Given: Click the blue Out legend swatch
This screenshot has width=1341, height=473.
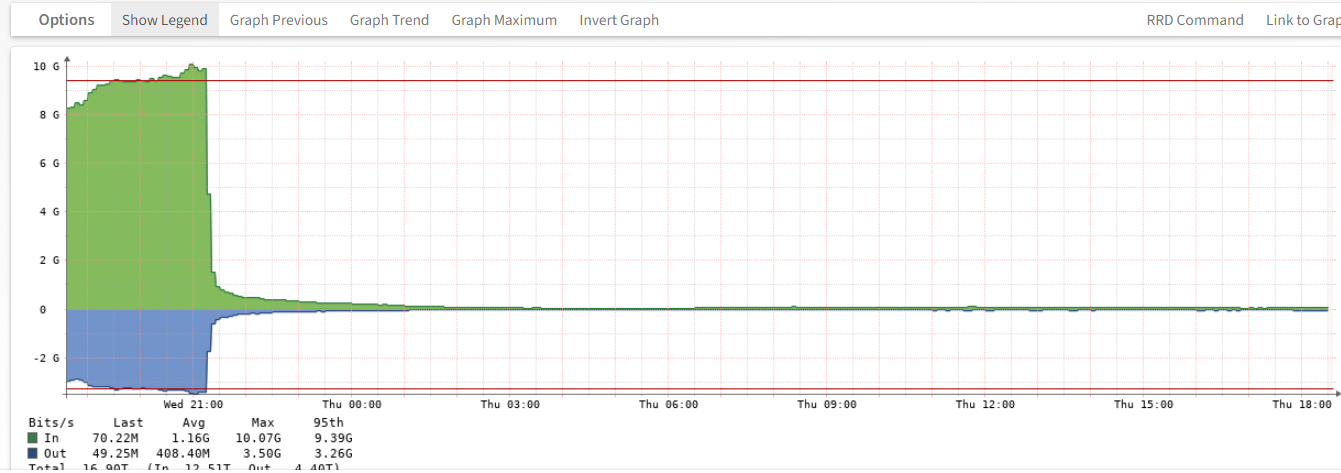Looking at the screenshot, I should [x=35, y=452].
